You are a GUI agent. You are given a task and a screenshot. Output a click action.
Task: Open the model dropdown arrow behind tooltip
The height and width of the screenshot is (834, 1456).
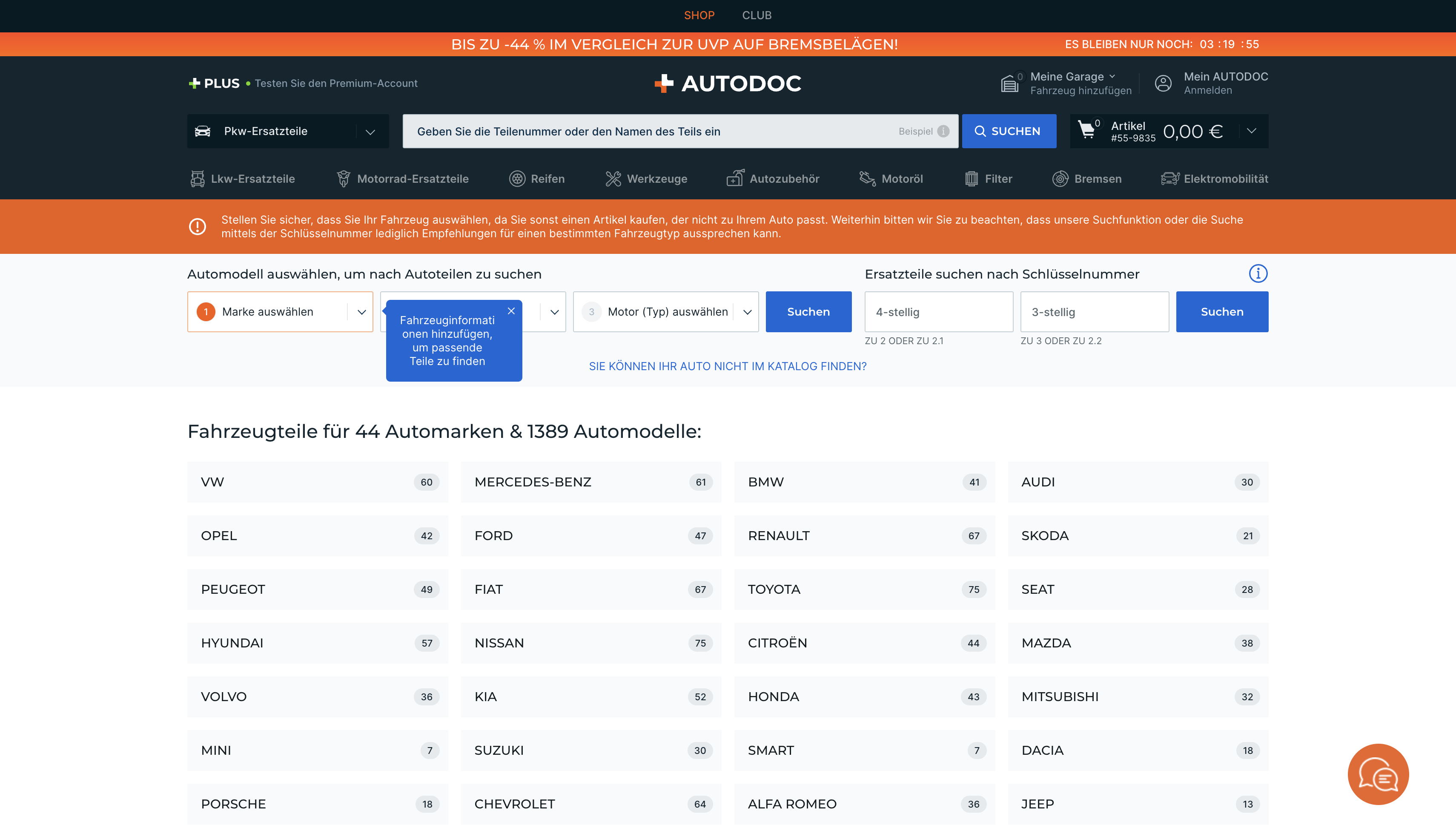tap(554, 312)
